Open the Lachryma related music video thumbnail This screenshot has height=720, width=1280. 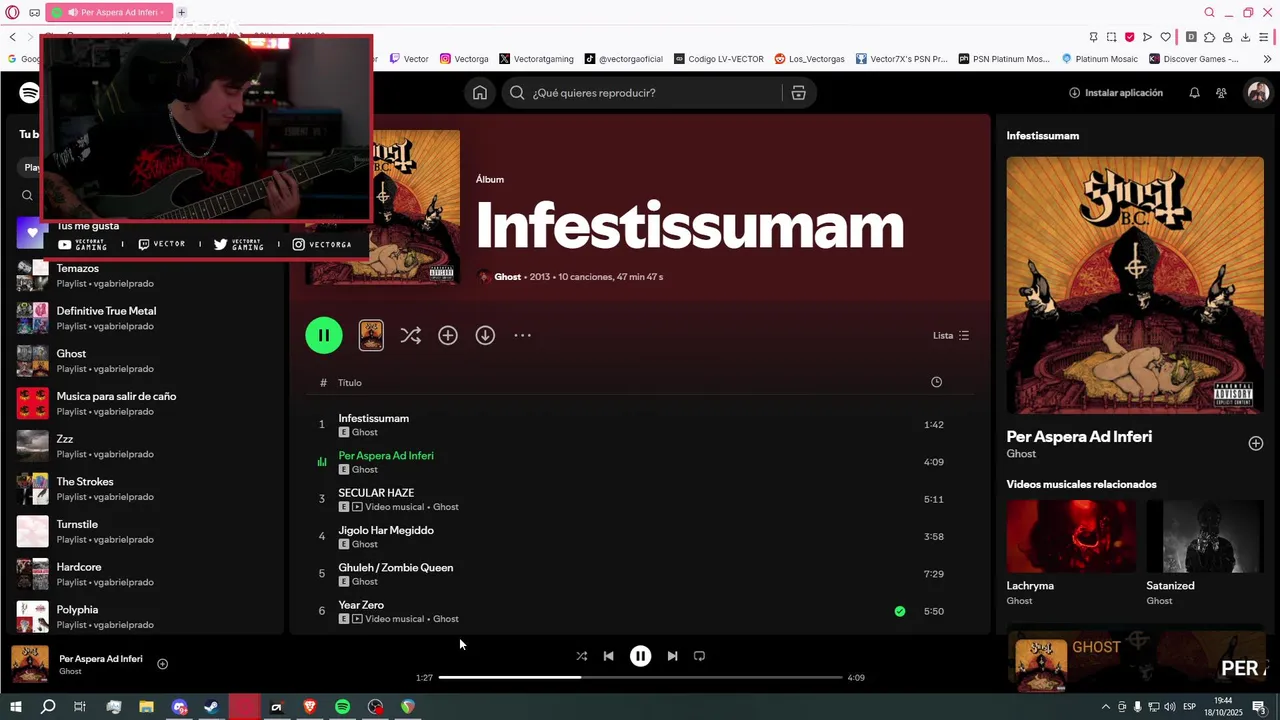[x=1071, y=536]
